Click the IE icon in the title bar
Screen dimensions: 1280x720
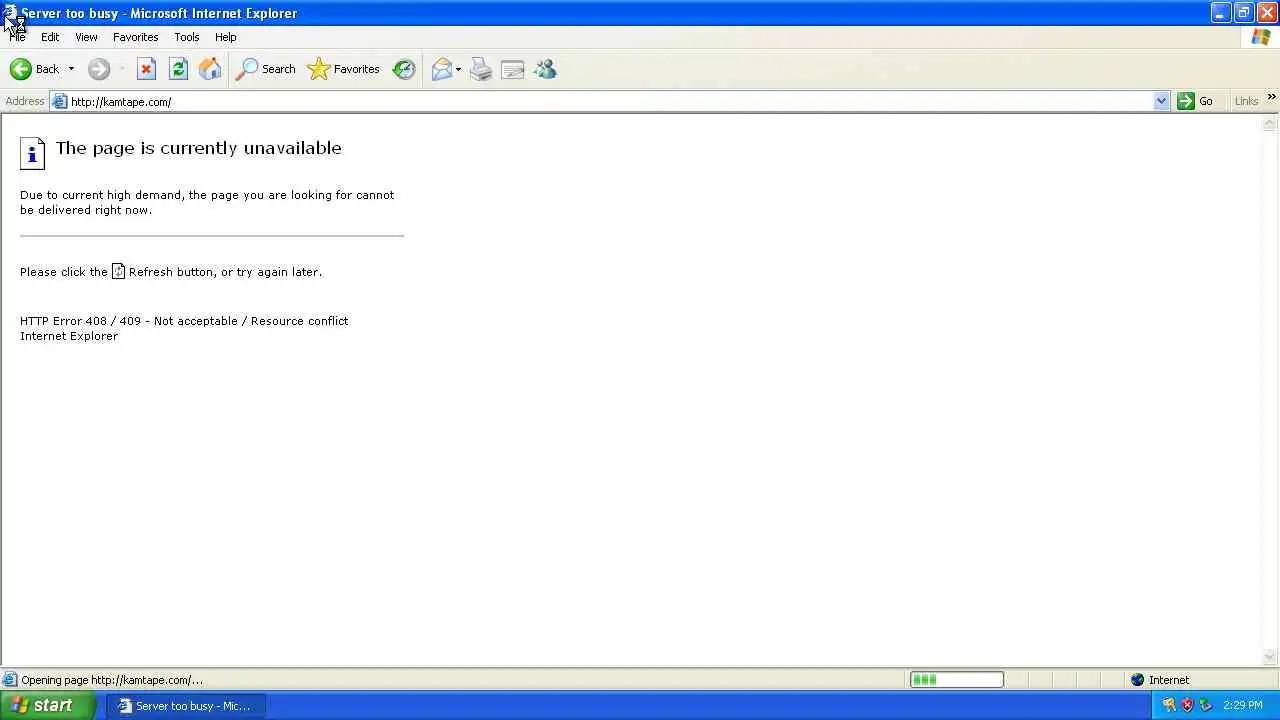tap(10, 13)
